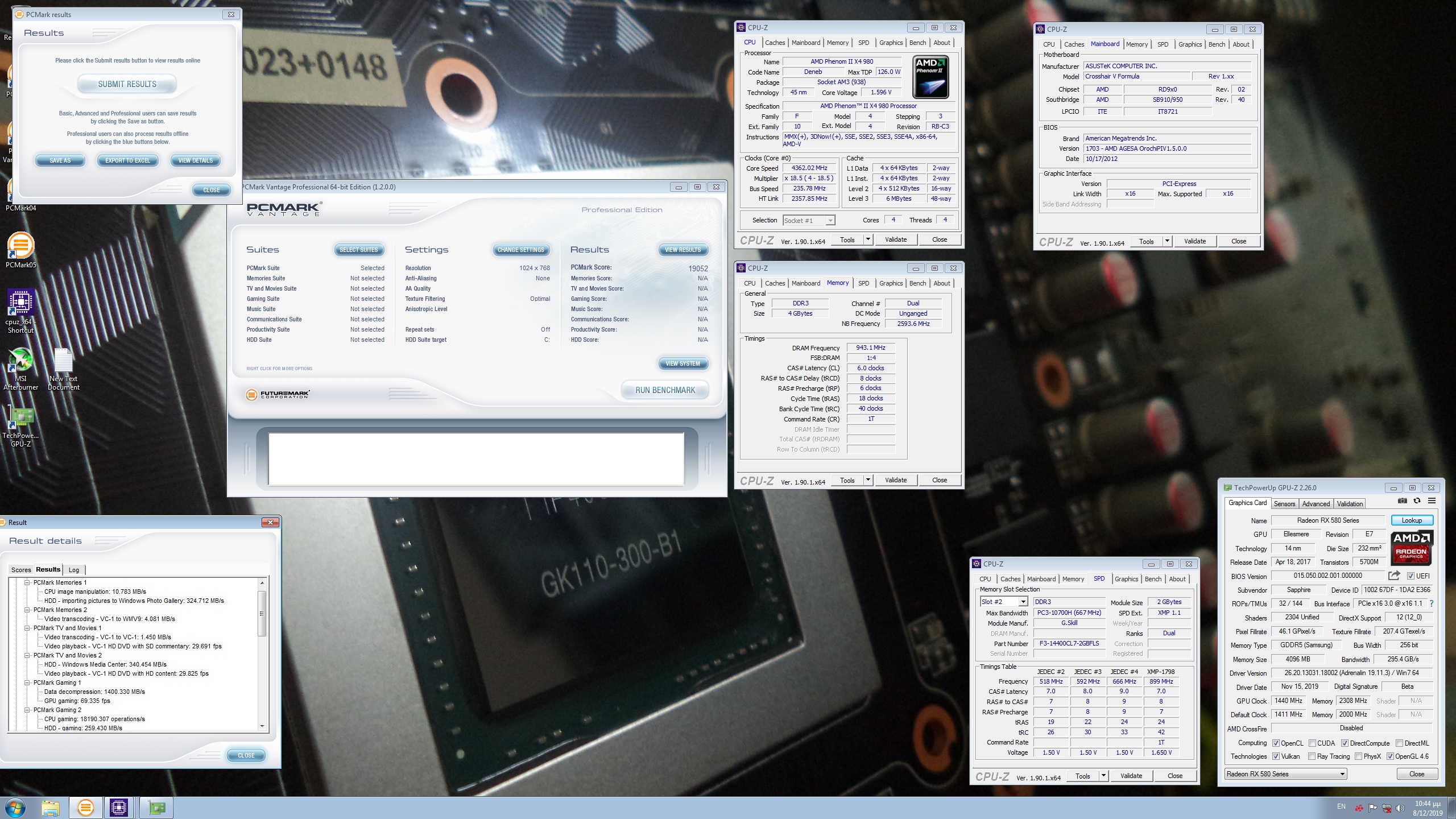Click the EN language indicator in taskbar
Image resolution: width=1456 pixels, height=819 pixels.
(1341, 806)
